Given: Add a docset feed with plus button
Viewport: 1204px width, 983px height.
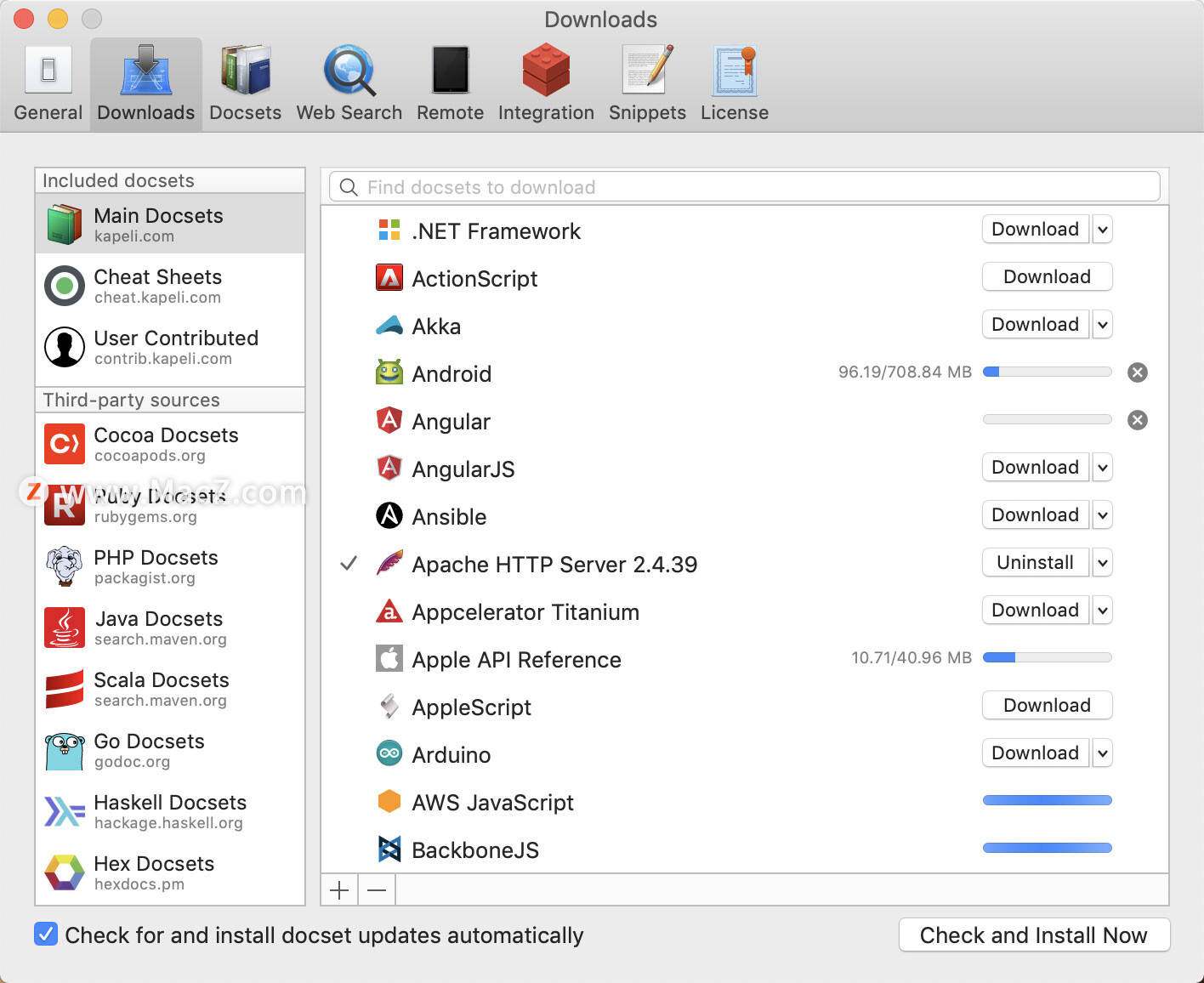Looking at the screenshot, I should click(x=339, y=890).
